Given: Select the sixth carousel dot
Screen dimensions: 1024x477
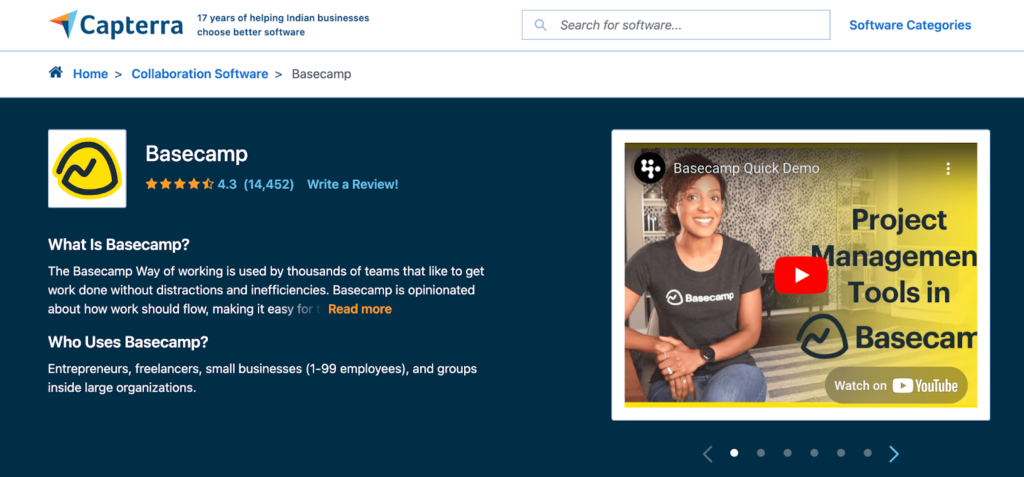Looking at the screenshot, I should pos(867,453).
